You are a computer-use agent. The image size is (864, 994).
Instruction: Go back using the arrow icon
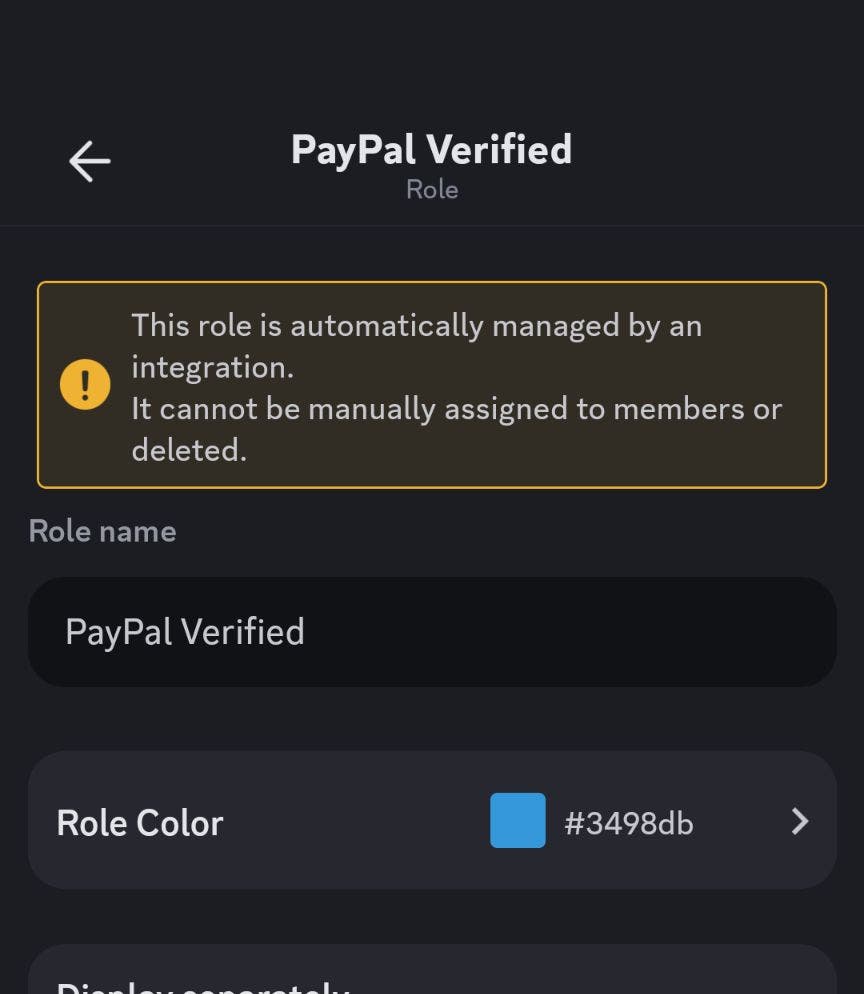point(89,161)
